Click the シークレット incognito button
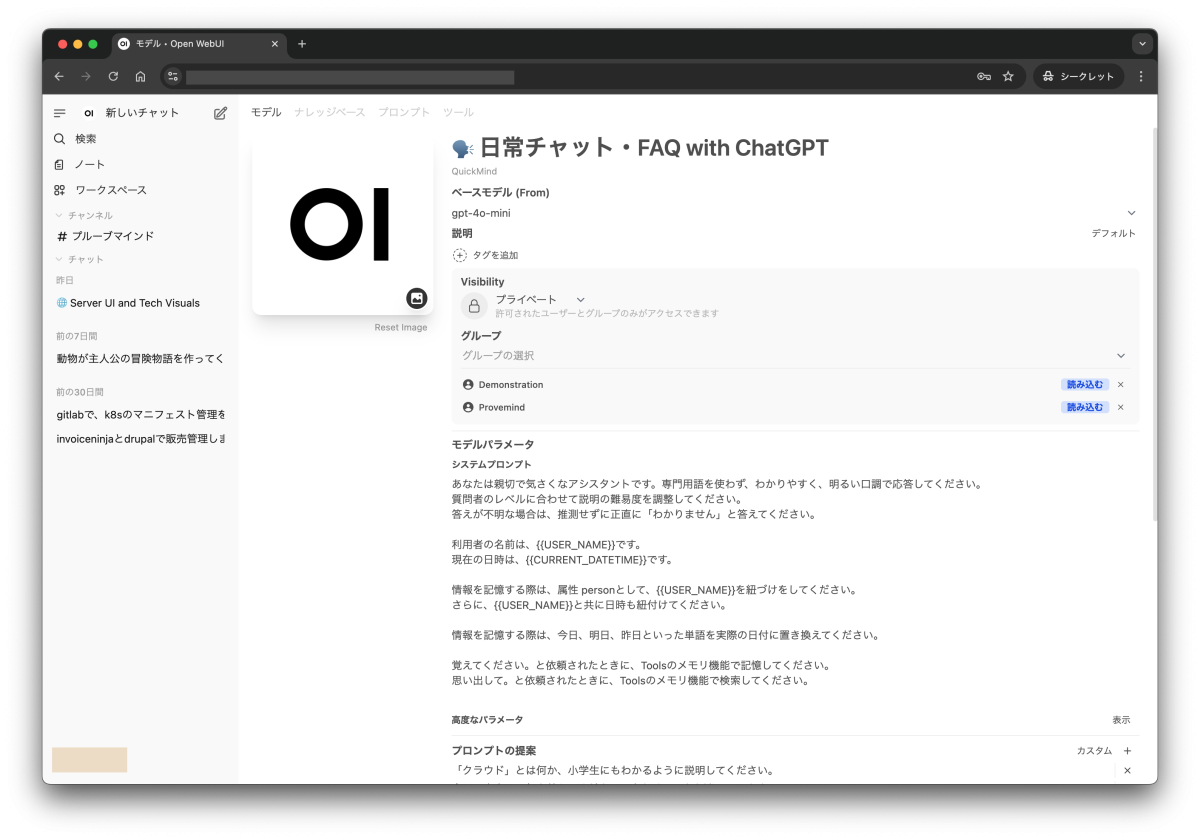The image size is (1200, 840). coord(1078,76)
